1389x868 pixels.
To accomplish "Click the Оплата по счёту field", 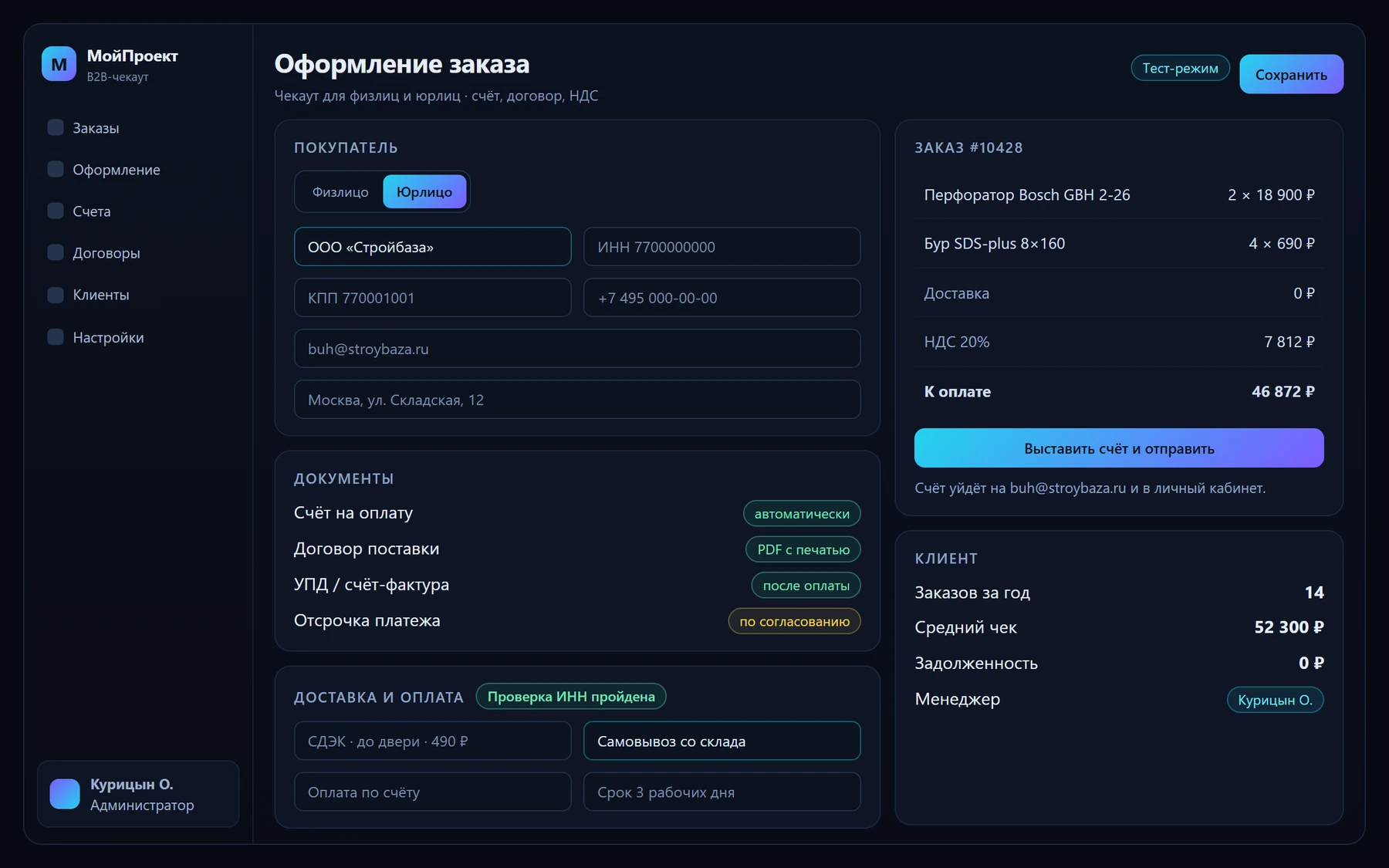I will pos(432,792).
